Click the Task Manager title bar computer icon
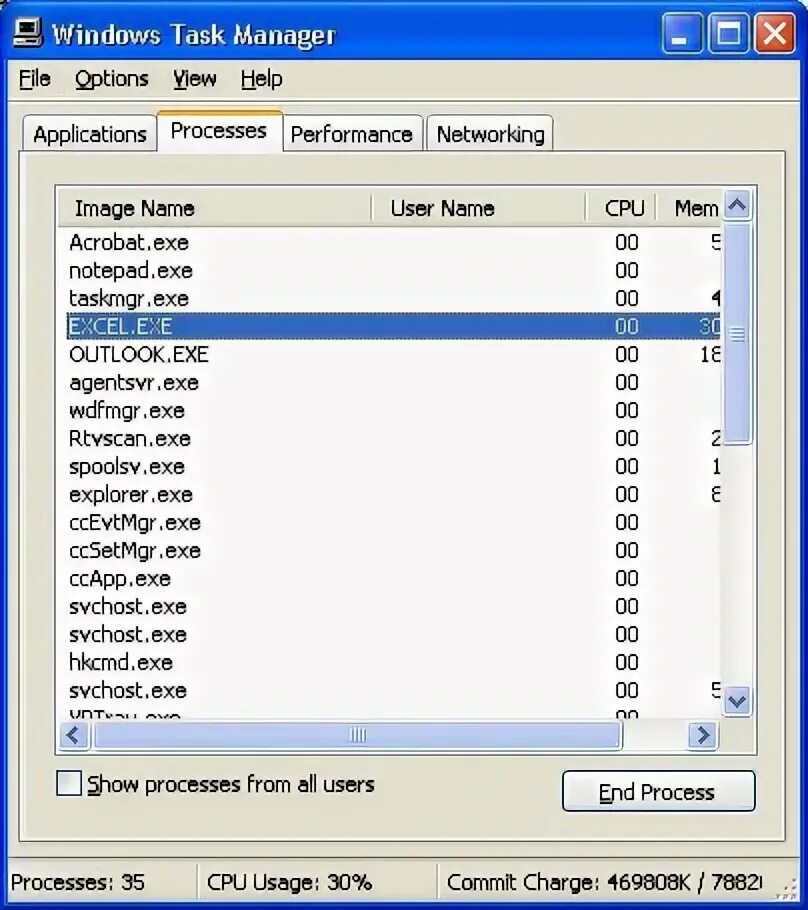Screen dimensions: 808x910 click(27, 32)
